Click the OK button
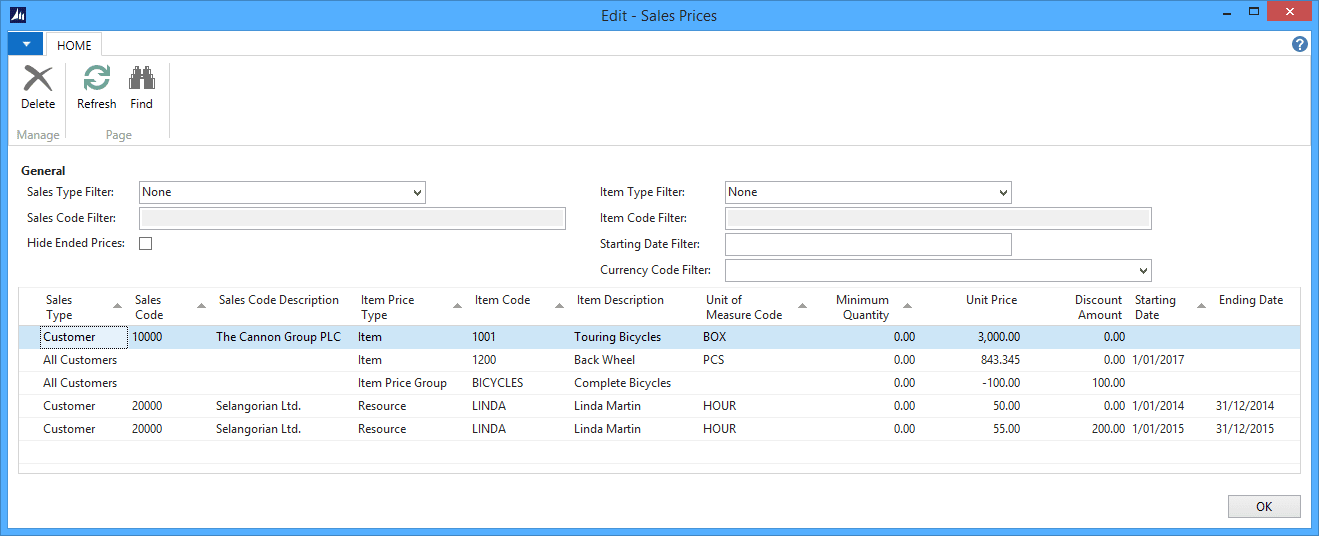The width and height of the screenshot is (1319, 536). [x=1264, y=506]
